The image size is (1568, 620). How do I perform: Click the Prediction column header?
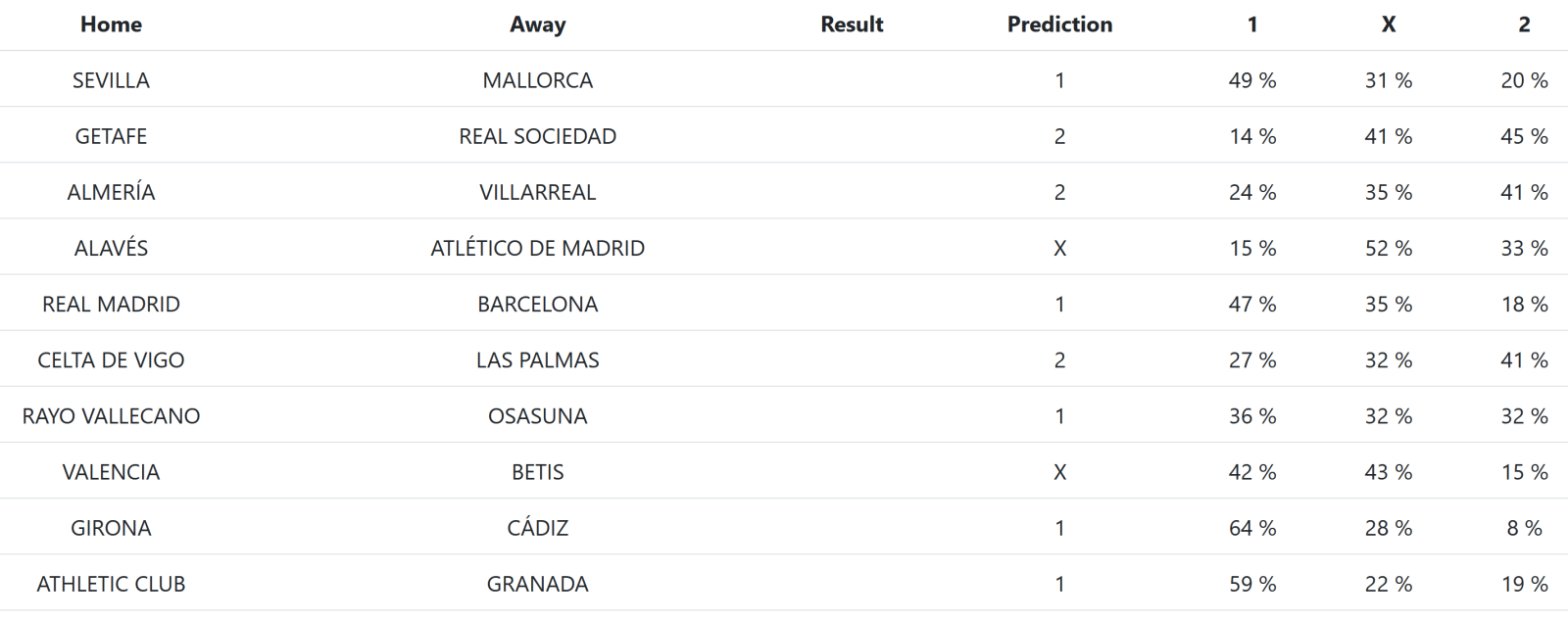[1059, 24]
